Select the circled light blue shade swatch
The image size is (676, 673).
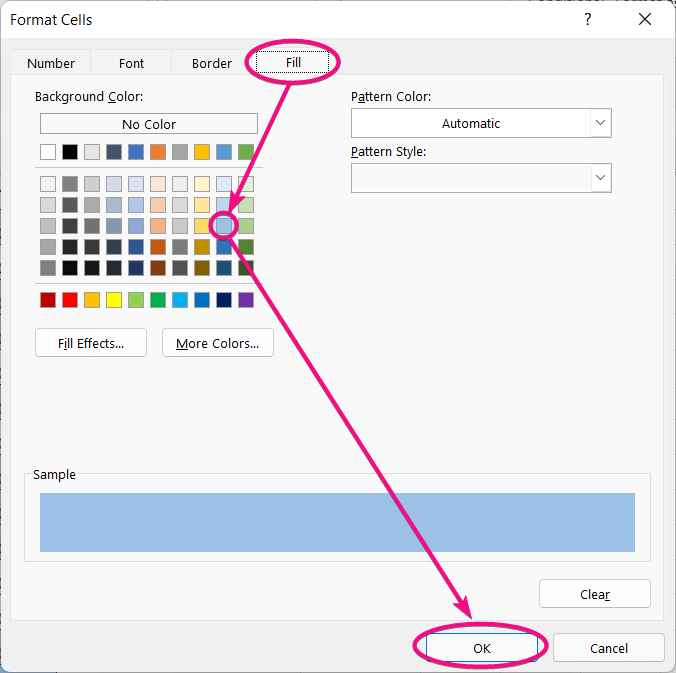click(224, 226)
